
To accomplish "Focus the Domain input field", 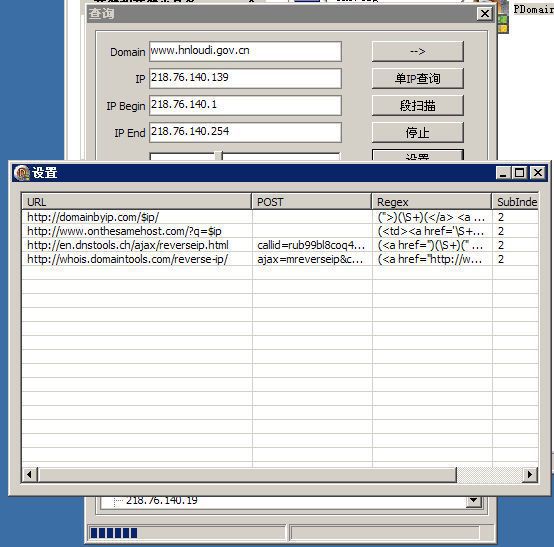I will tap(245, 51).
